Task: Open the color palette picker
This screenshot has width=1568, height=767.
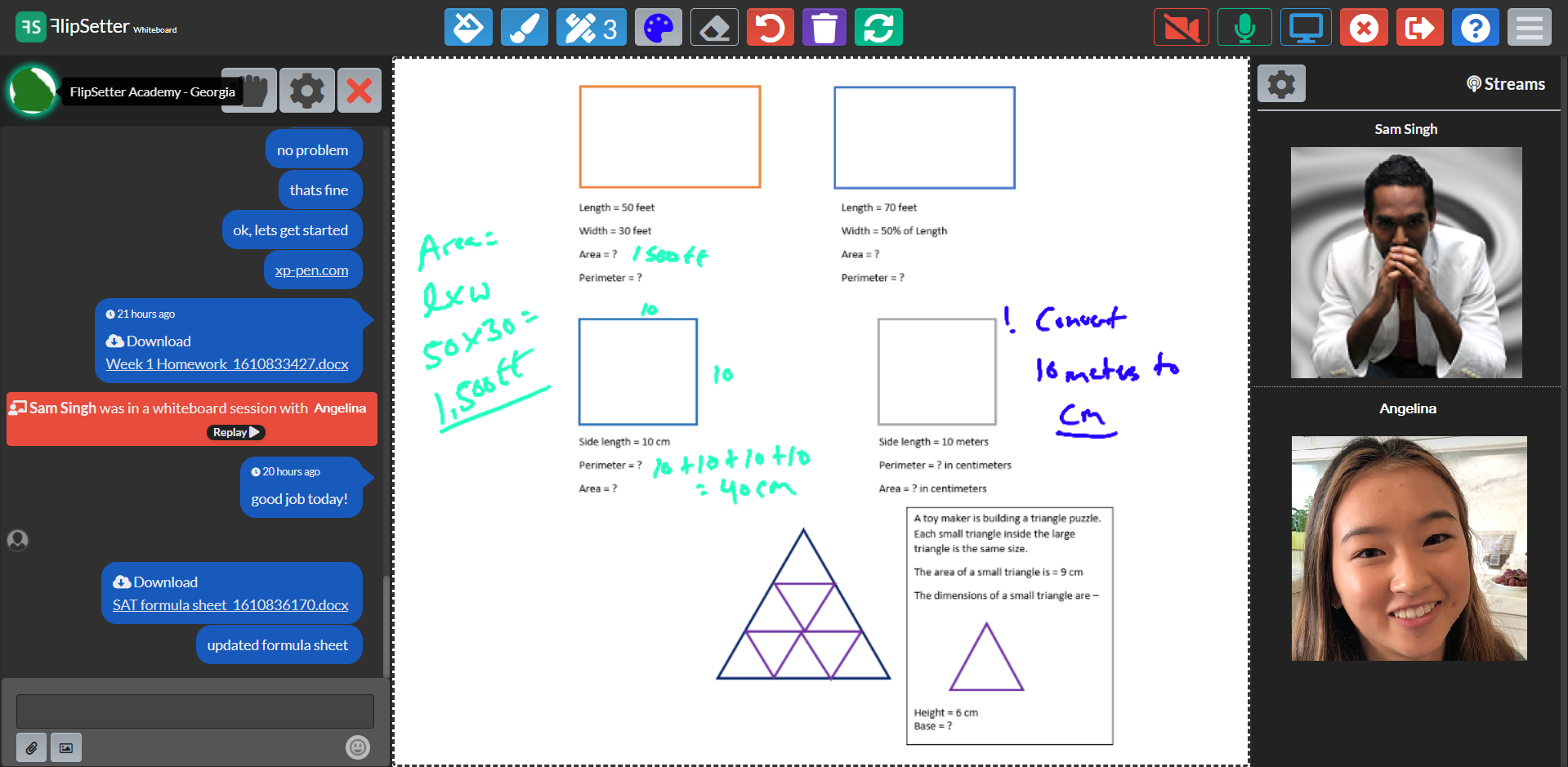Action: (x=659, y=27)
